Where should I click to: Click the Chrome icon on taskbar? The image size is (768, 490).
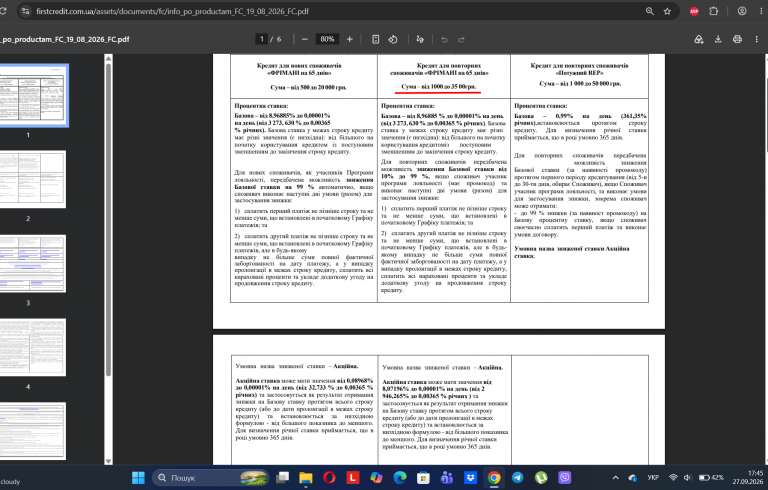coord(494,477)
